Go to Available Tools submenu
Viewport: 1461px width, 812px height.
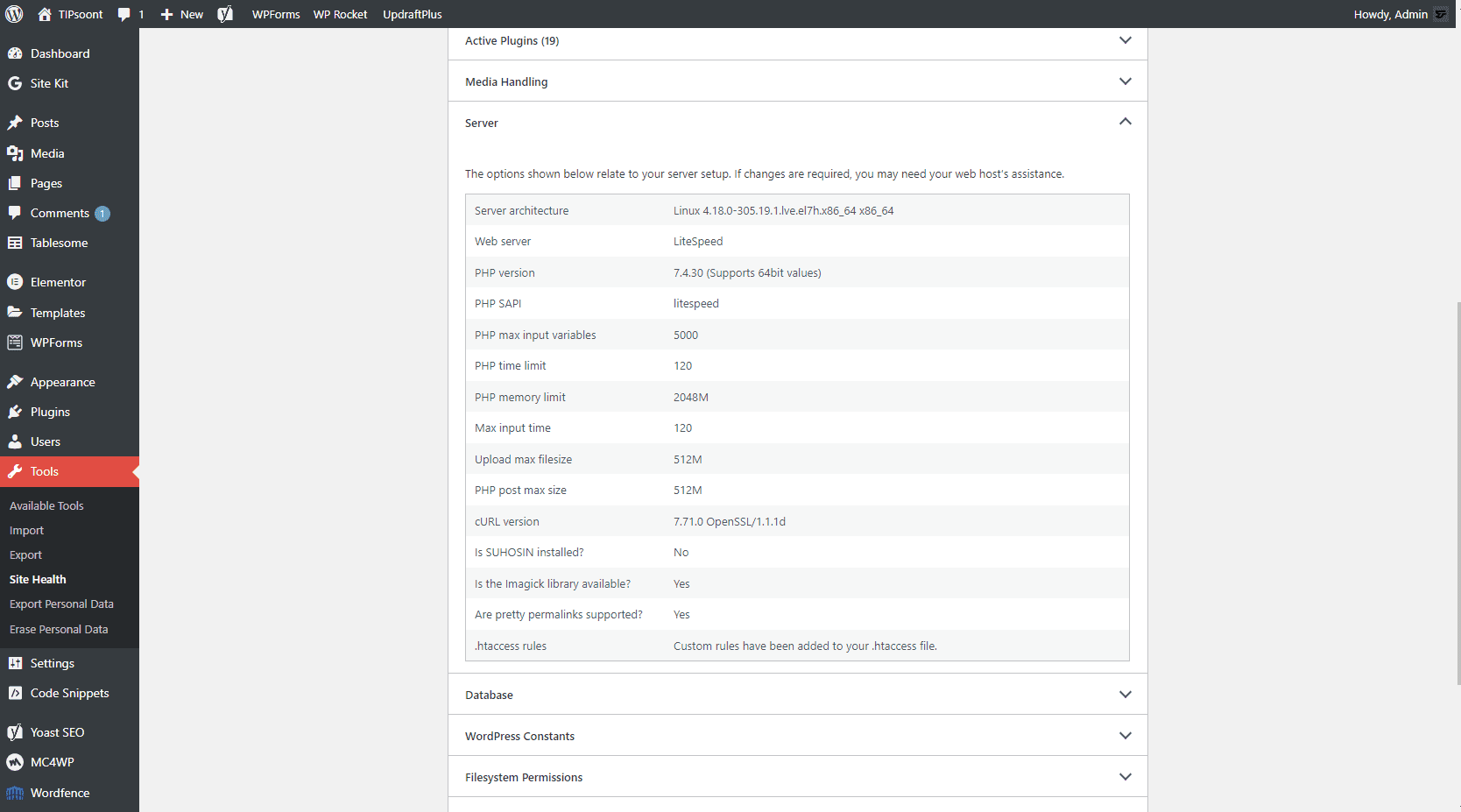point(46,505)
